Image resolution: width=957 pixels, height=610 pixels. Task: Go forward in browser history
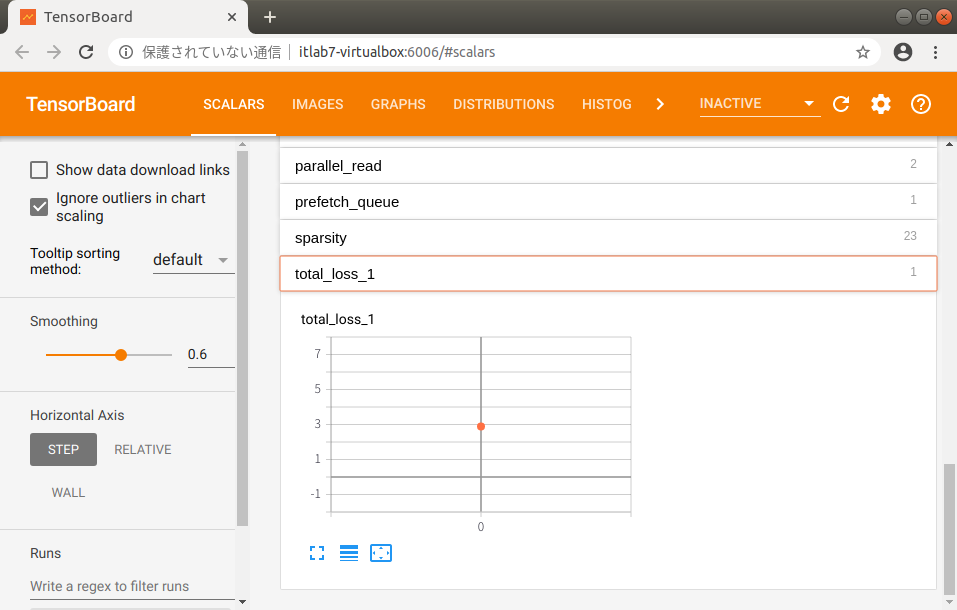point(54,53)
